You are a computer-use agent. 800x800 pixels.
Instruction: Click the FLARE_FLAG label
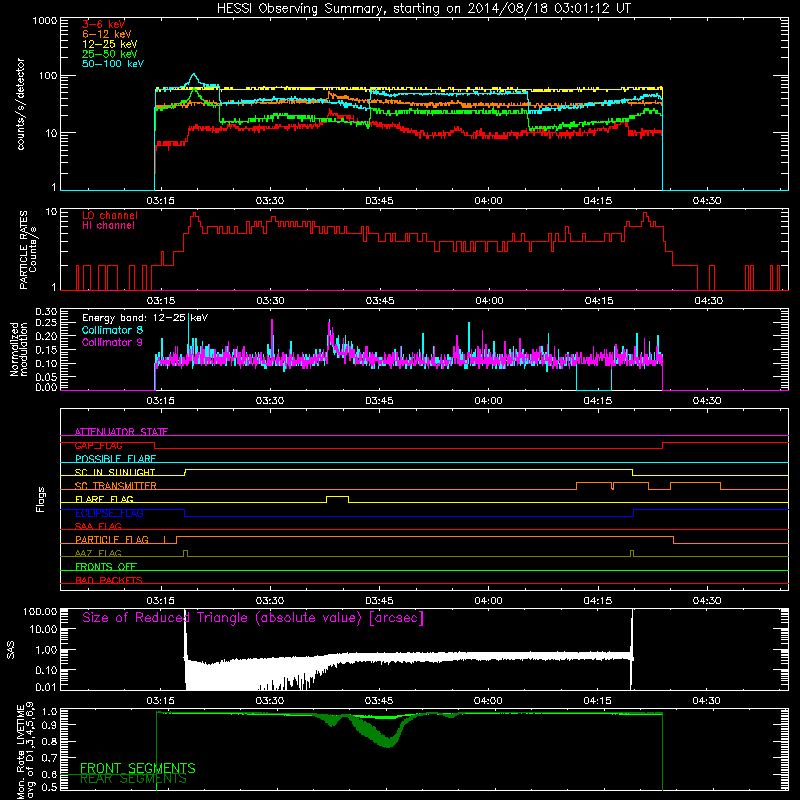coord(104,499)
